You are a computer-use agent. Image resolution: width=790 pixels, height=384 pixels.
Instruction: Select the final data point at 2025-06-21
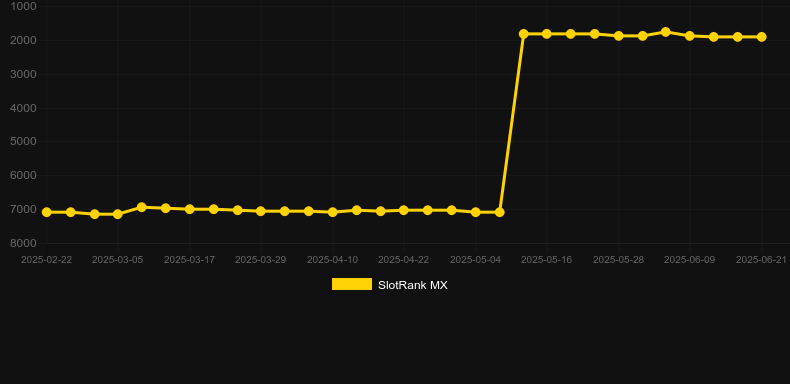click(x=761, y=37)
